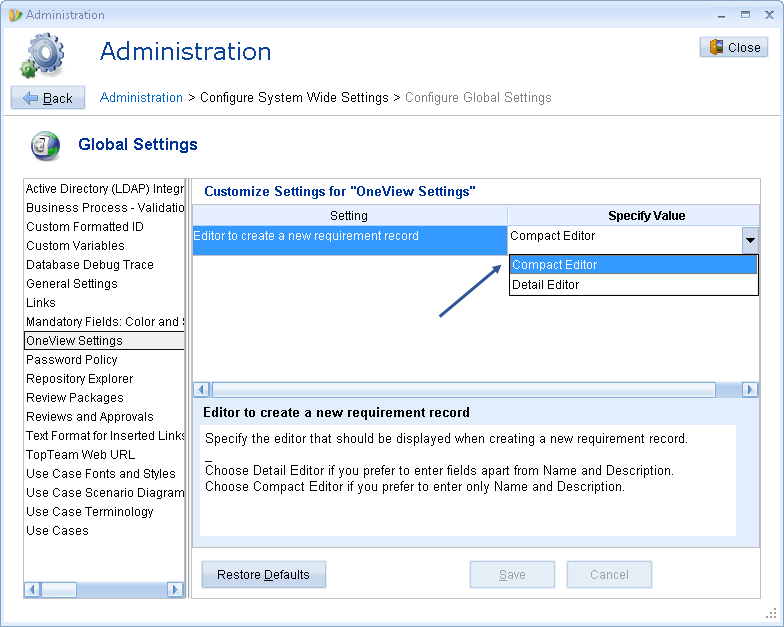The width and height of the screenshot is (784, 627).
Task: Click Restore Defaults button
Action: pos(264,574)
